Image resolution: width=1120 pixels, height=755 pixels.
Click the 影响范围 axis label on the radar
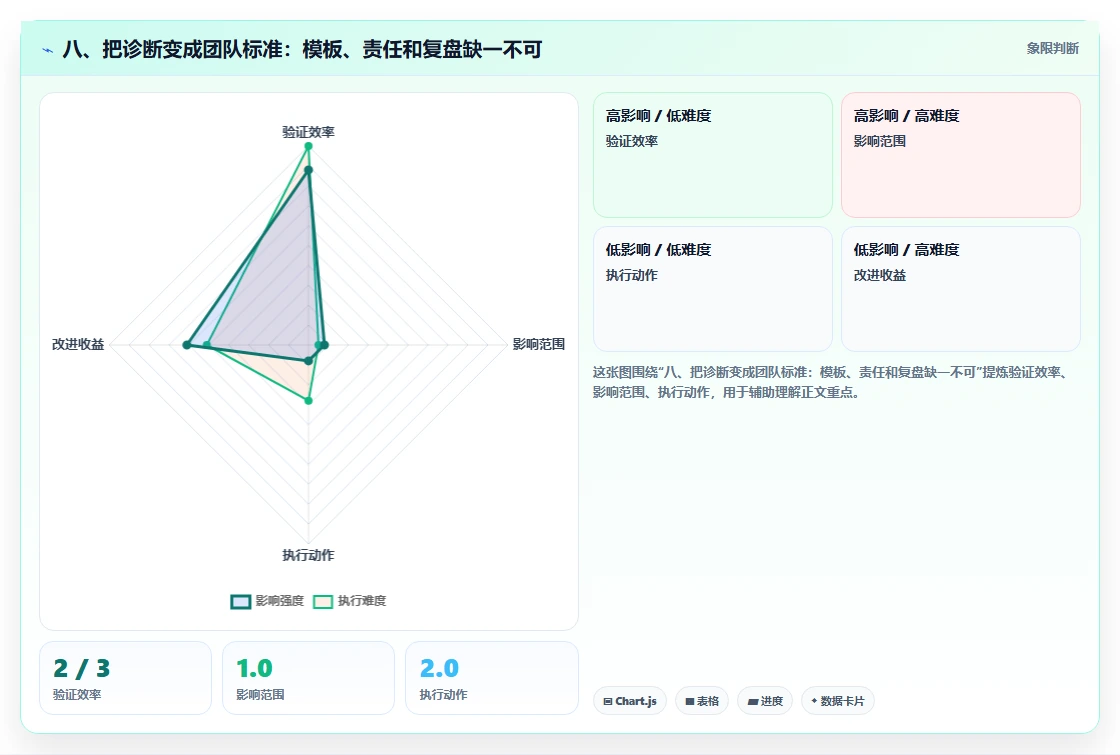[x=539, y=344]
